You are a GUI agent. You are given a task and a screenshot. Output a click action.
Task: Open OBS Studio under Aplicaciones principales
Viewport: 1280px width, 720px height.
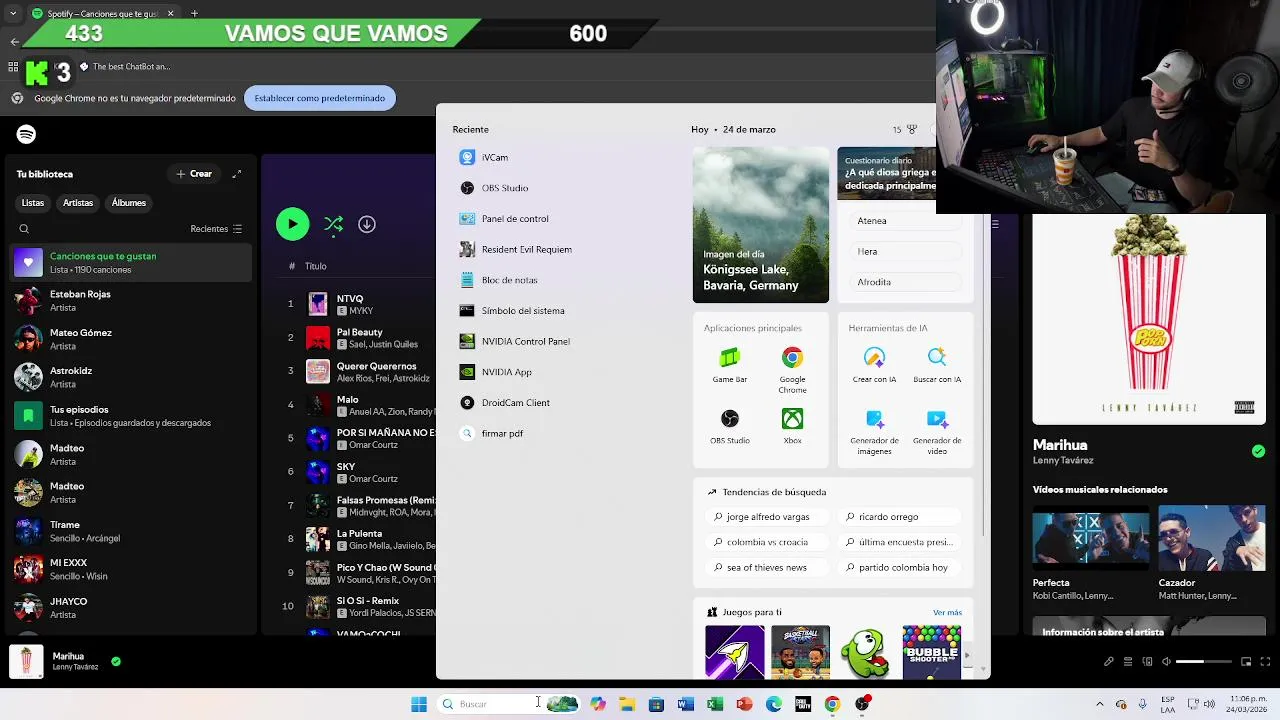coord(730,426)
